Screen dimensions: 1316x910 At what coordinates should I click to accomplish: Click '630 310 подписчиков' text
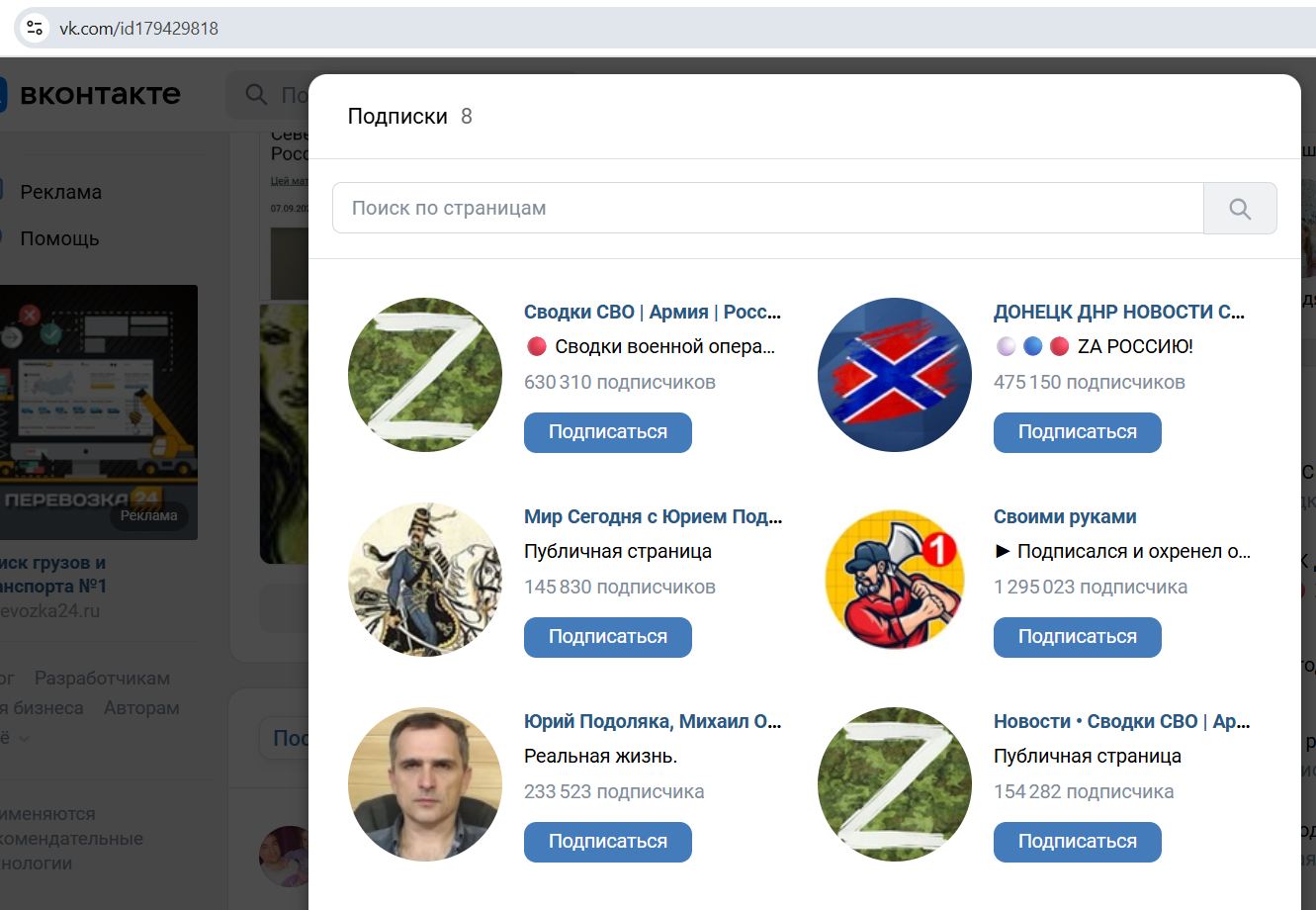[620, 382]
